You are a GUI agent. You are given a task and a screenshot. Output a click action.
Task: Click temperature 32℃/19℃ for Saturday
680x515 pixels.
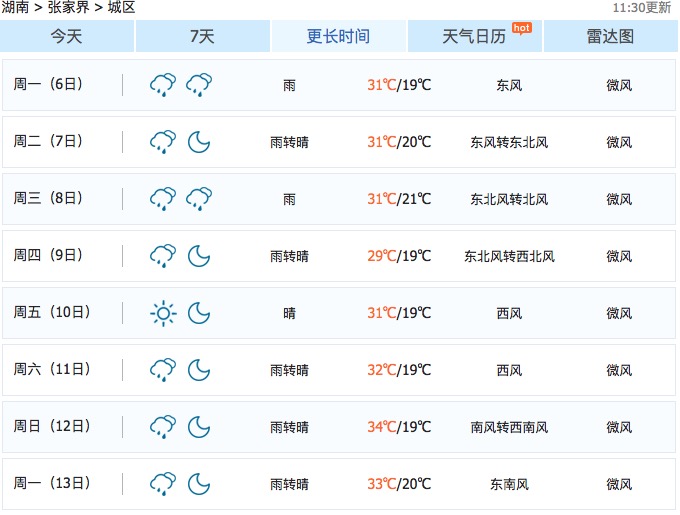tap(399, 370)
